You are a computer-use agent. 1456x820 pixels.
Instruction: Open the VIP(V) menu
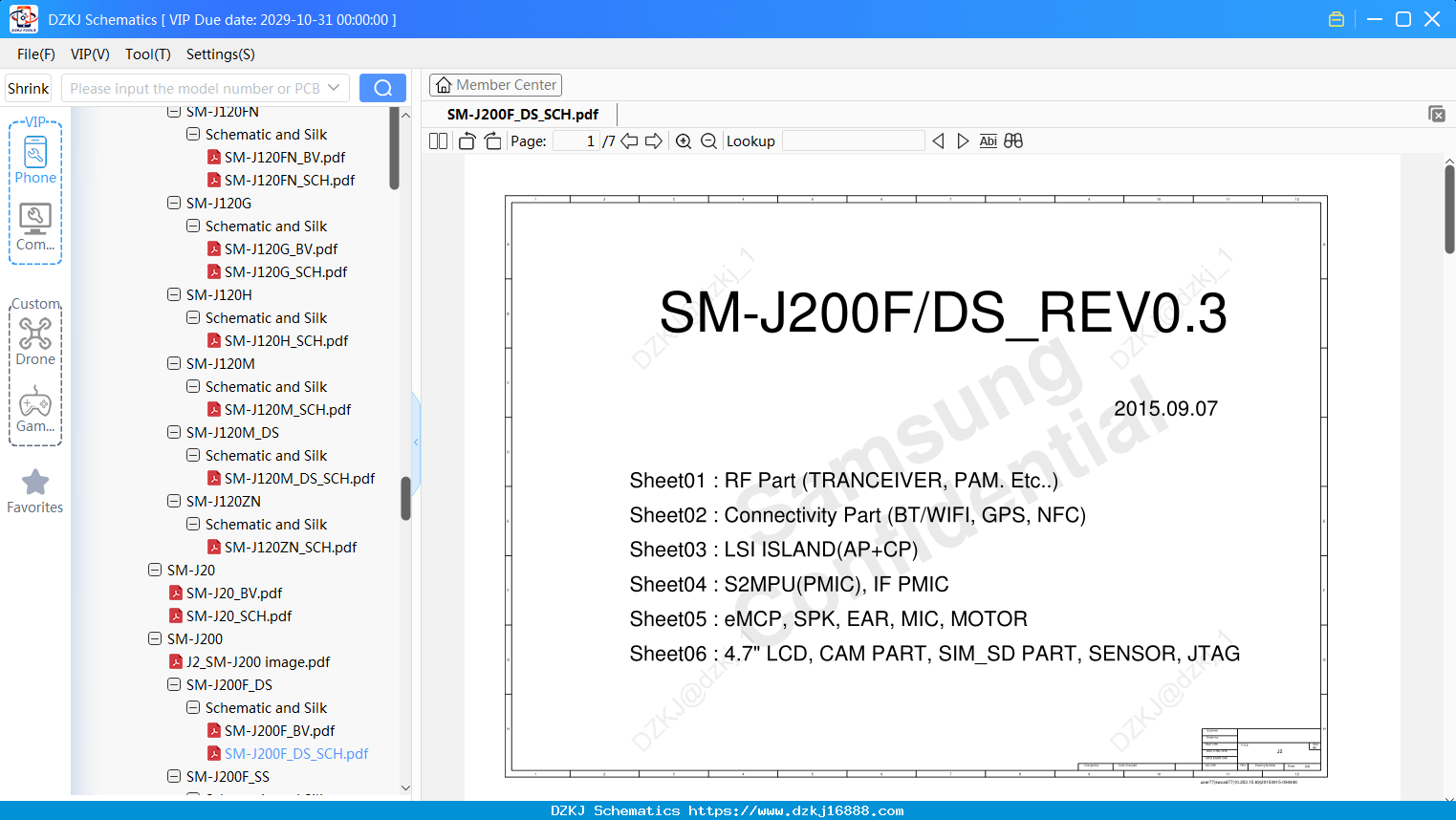tap(90, 54)
